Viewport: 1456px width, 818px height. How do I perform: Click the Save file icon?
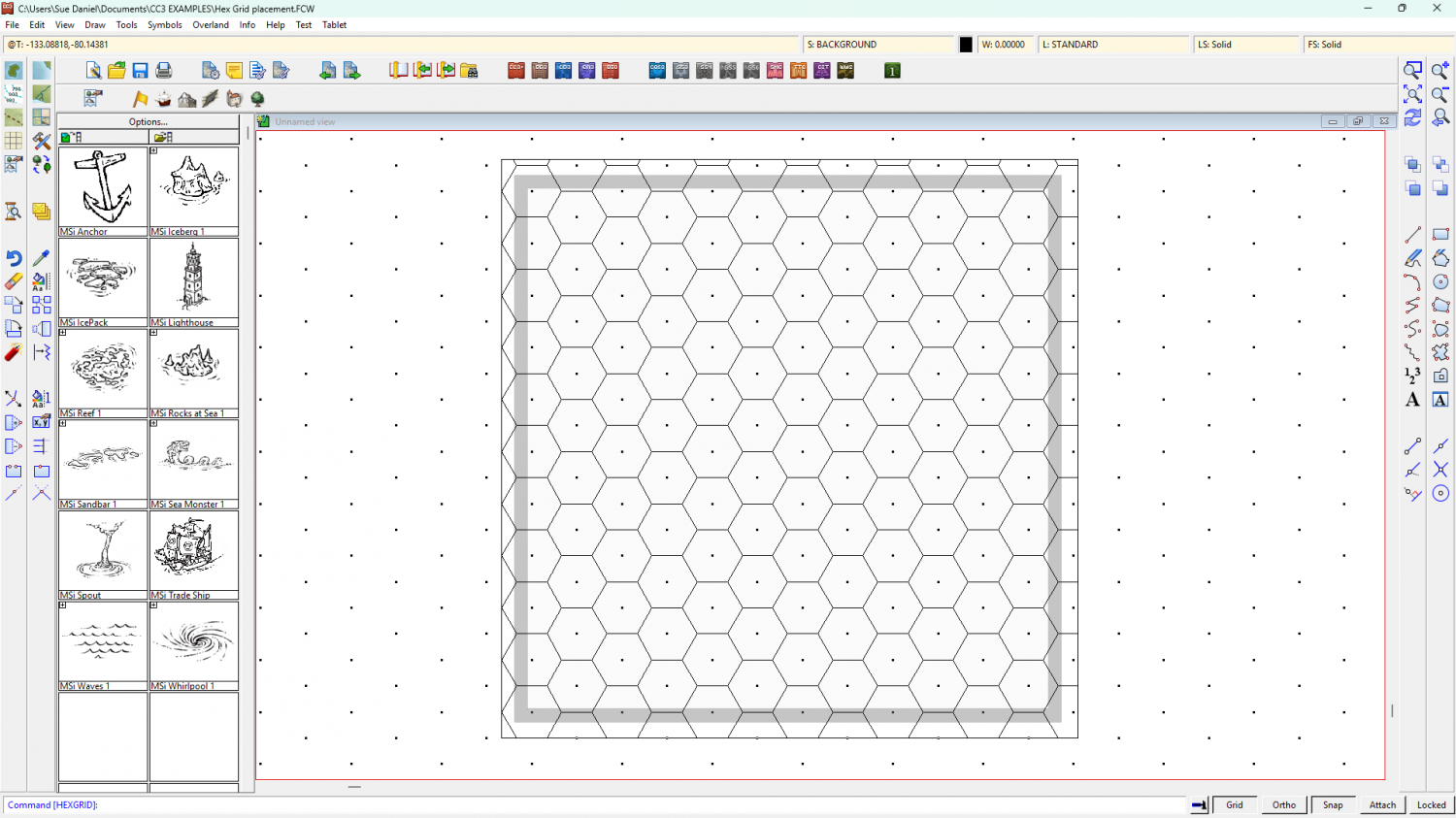(140, 71)
